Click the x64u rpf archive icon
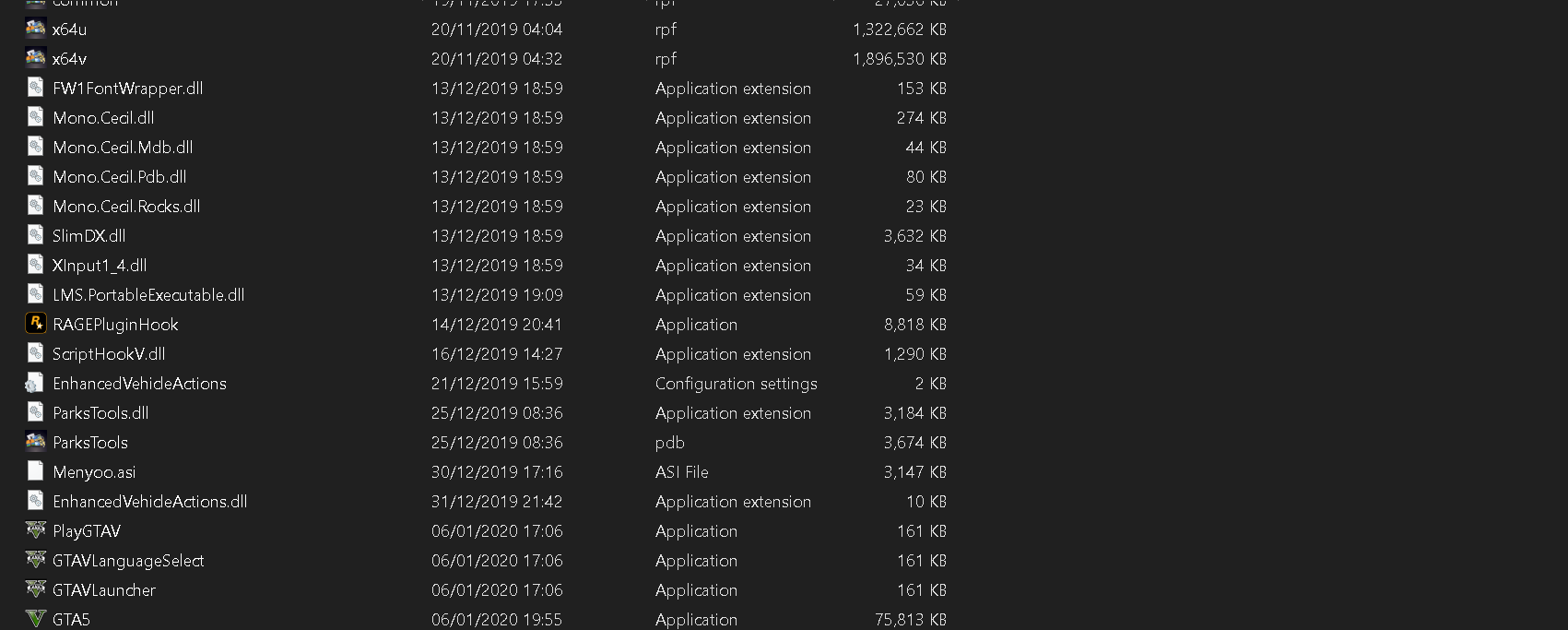 [x=35, y=29]
